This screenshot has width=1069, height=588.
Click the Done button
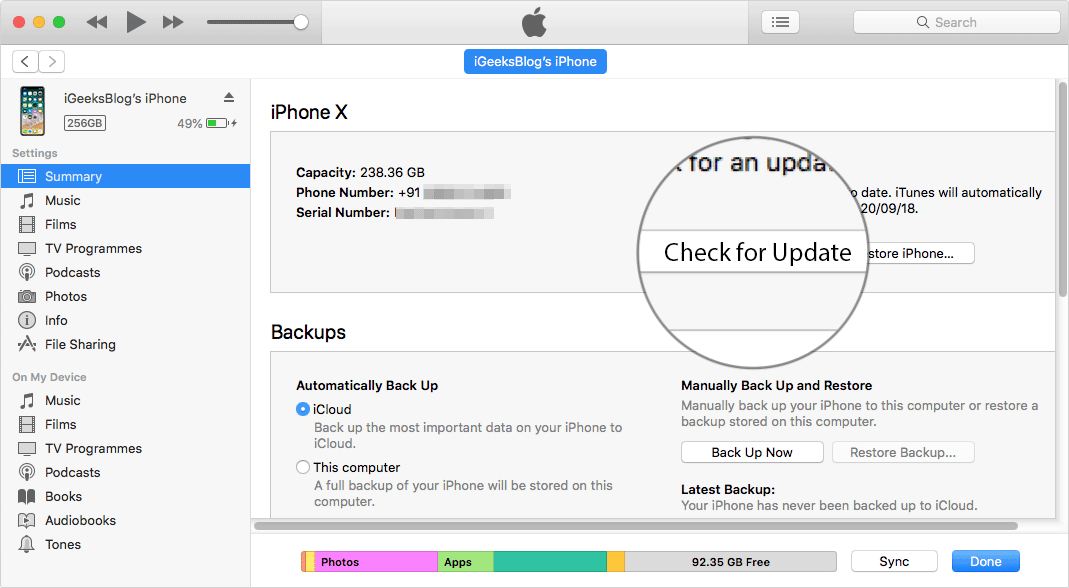985,561
